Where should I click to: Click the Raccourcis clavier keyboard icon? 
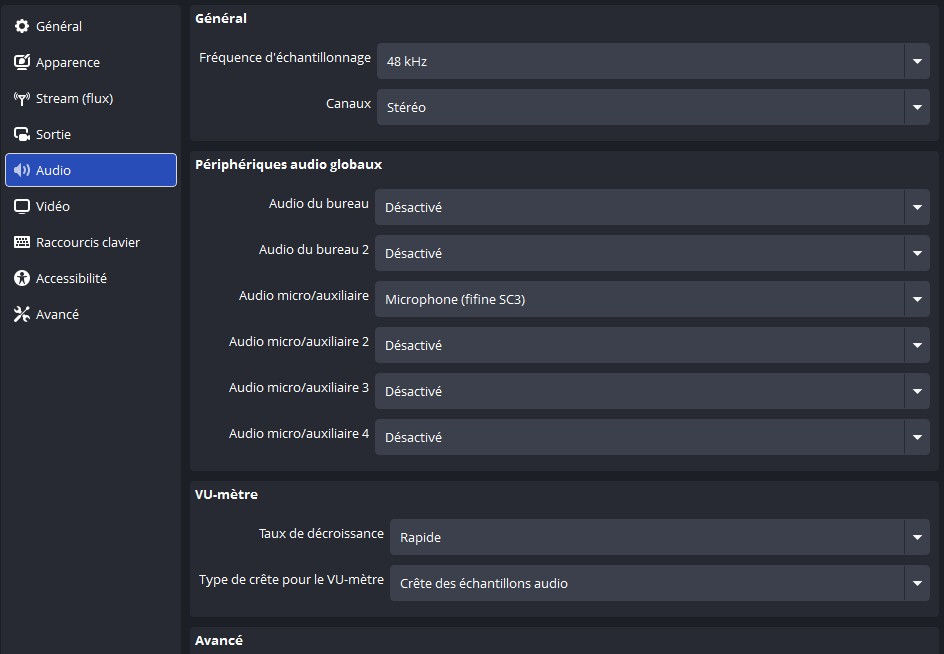click(22, 242)
